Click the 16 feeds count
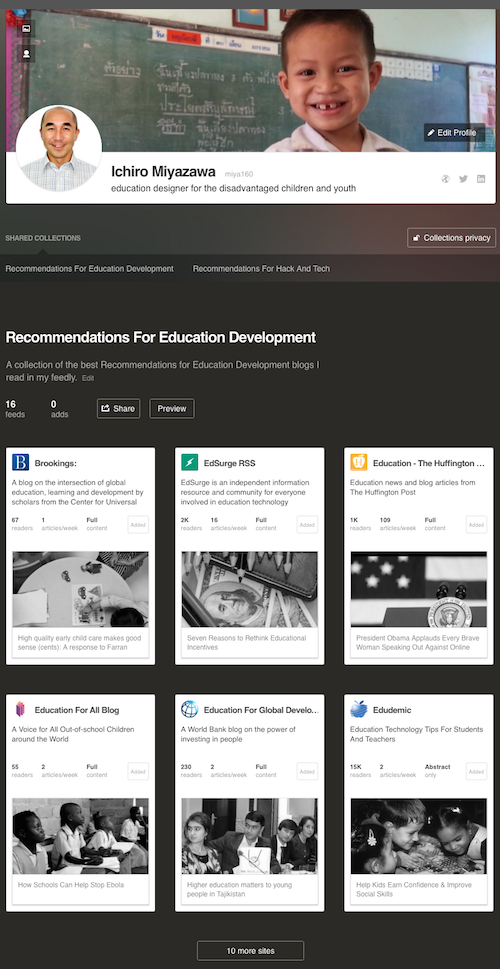The width and height of the screenshot is (500, 969). click(15, 409)
